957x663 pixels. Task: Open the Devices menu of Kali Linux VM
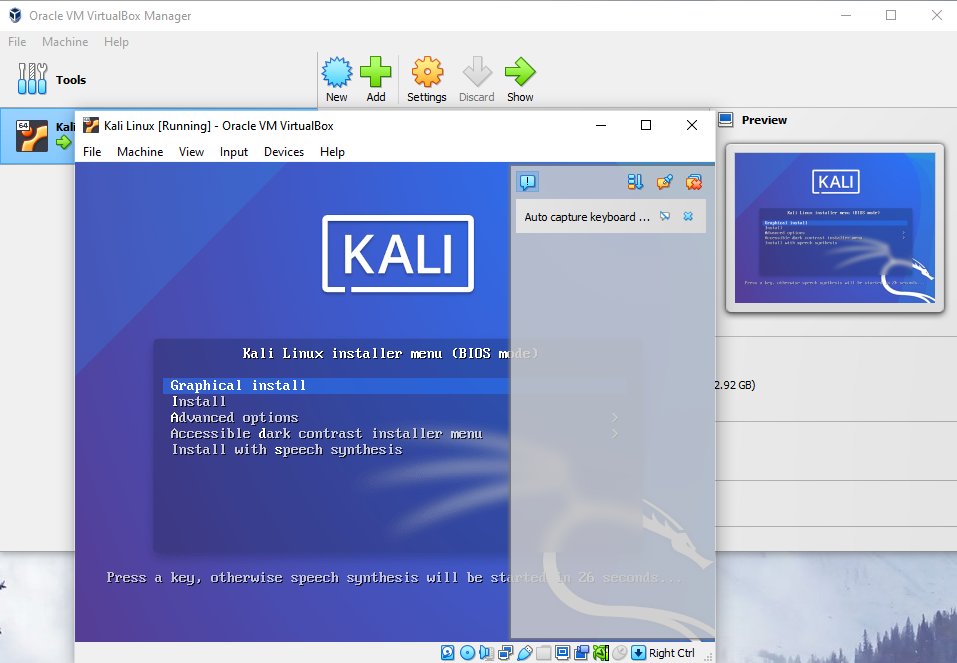tap(284, 151)
